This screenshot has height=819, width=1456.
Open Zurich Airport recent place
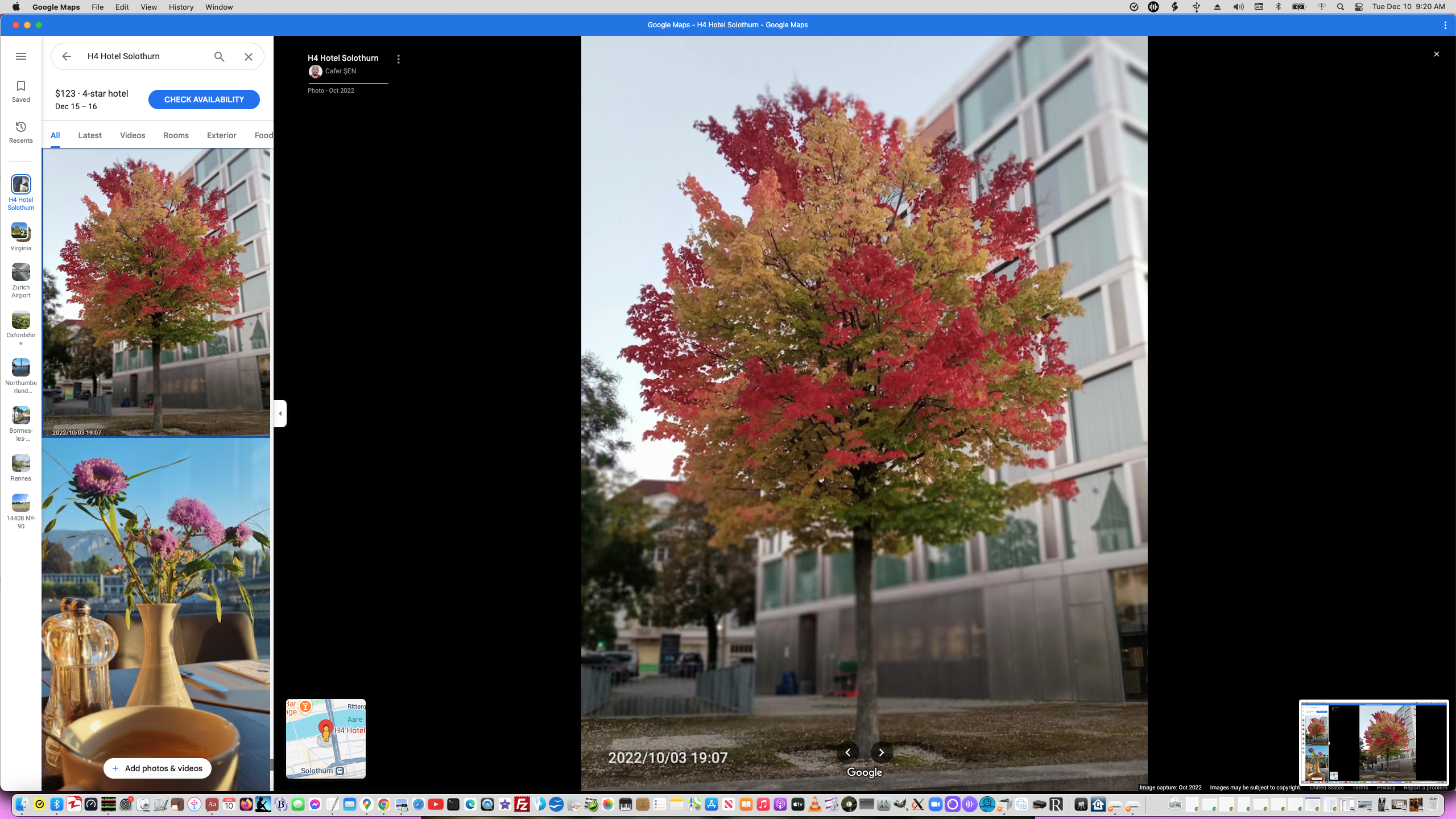pyautogui.click(x=21, y=272)
